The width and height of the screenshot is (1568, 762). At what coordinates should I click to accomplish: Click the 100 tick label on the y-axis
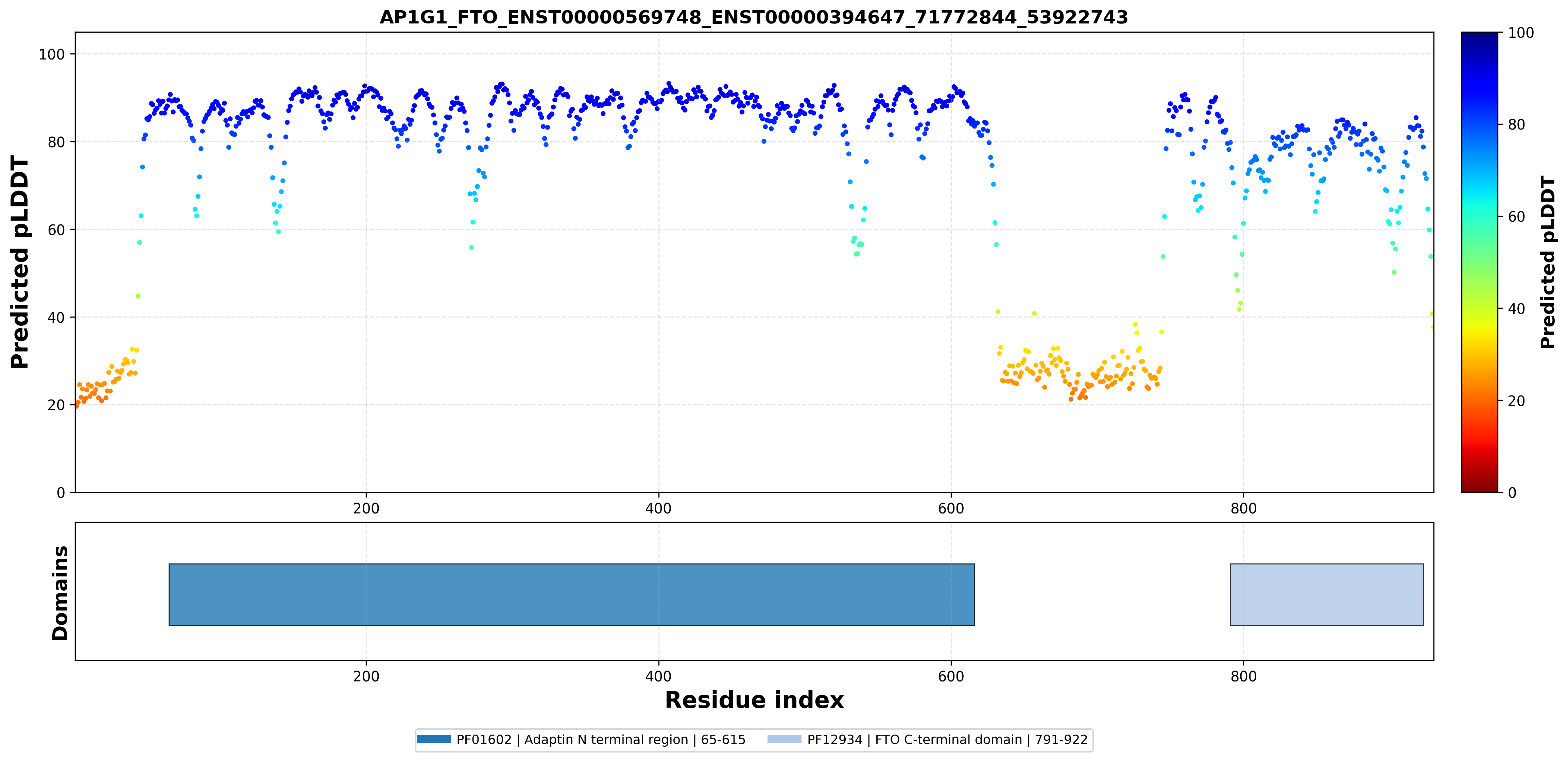(52, 54)
